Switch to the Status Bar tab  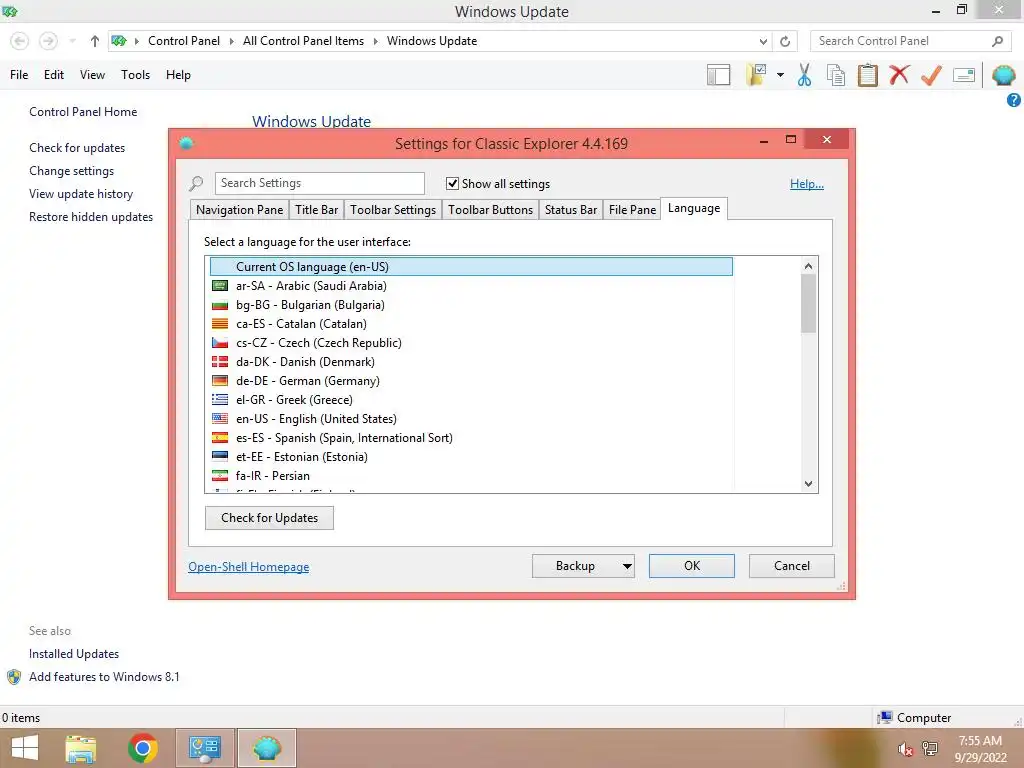pos(571,210)
